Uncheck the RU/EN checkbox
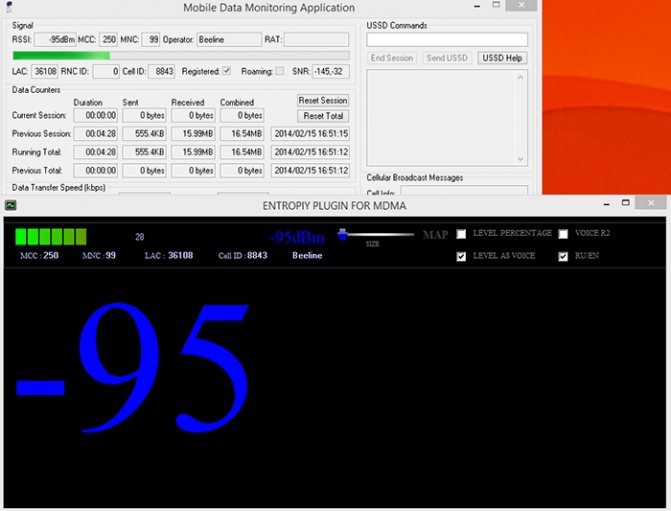 [x=563, y=256]
